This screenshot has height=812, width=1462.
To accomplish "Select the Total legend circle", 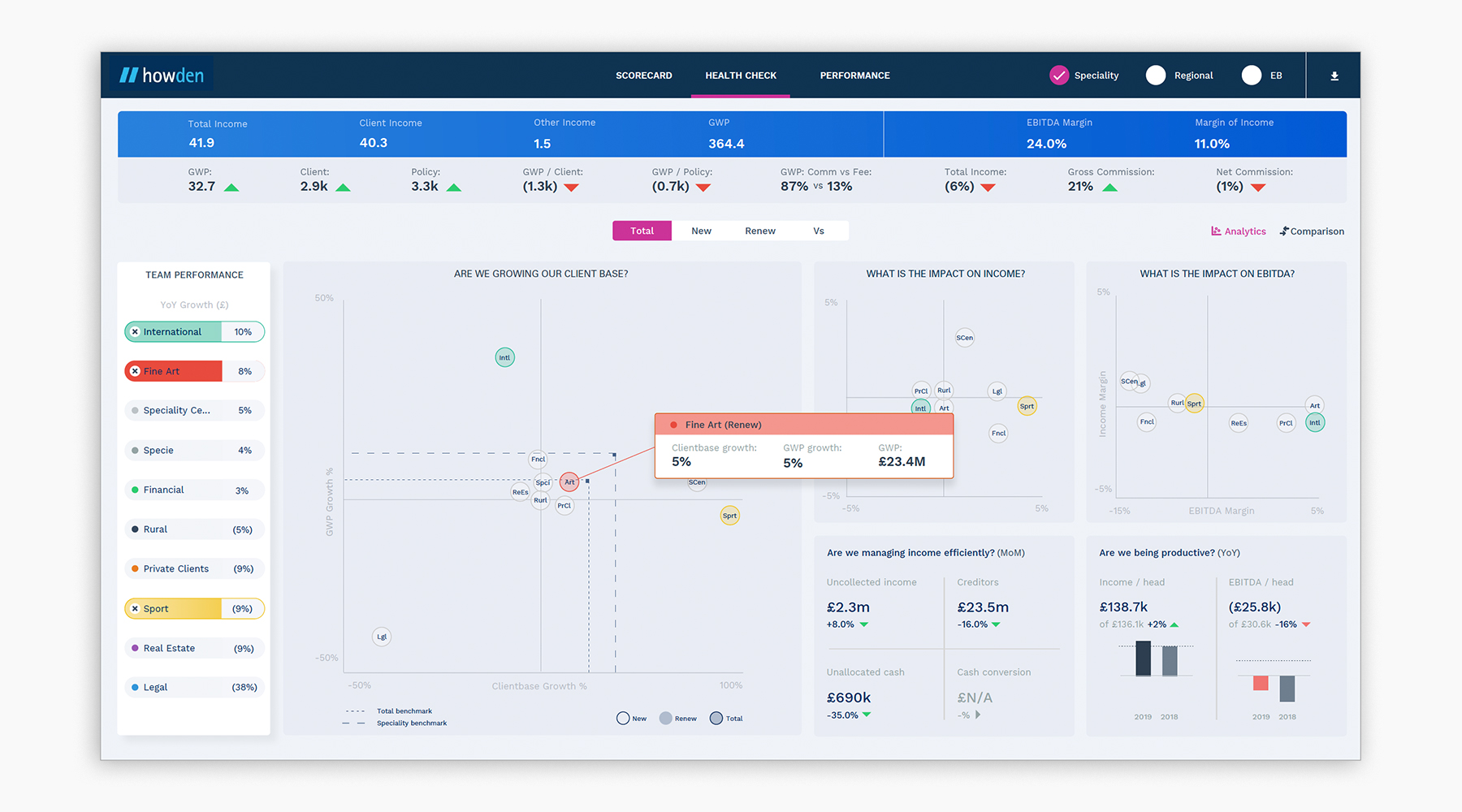I will pos(716,718).
